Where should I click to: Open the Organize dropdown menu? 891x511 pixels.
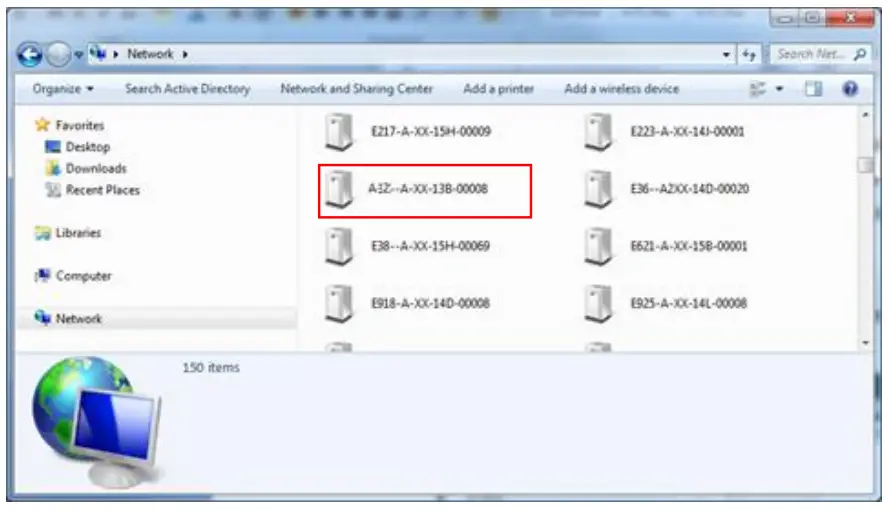[x=63, y=89]
